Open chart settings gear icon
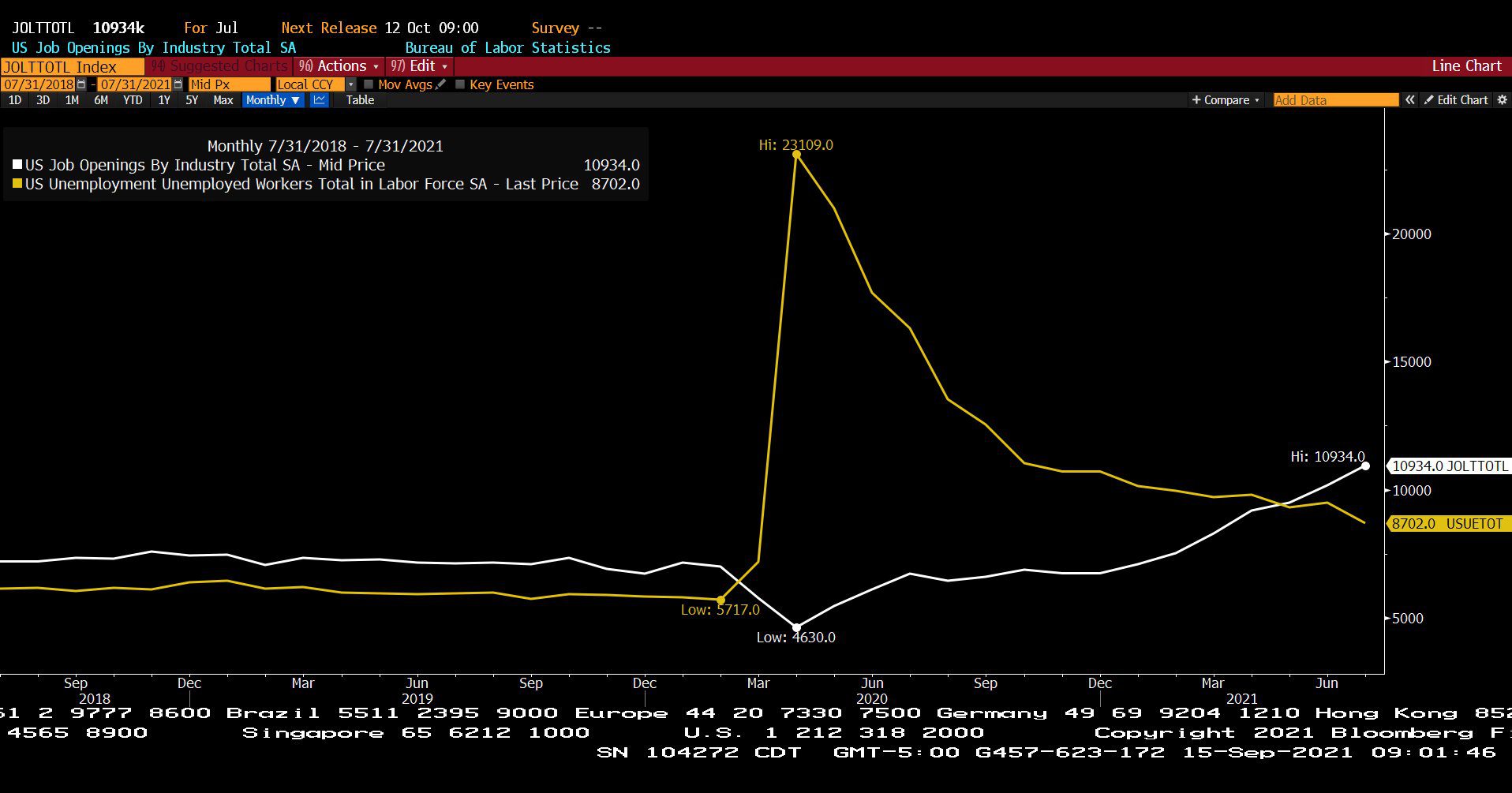 pyautogui.click(x=1503, y=100)
